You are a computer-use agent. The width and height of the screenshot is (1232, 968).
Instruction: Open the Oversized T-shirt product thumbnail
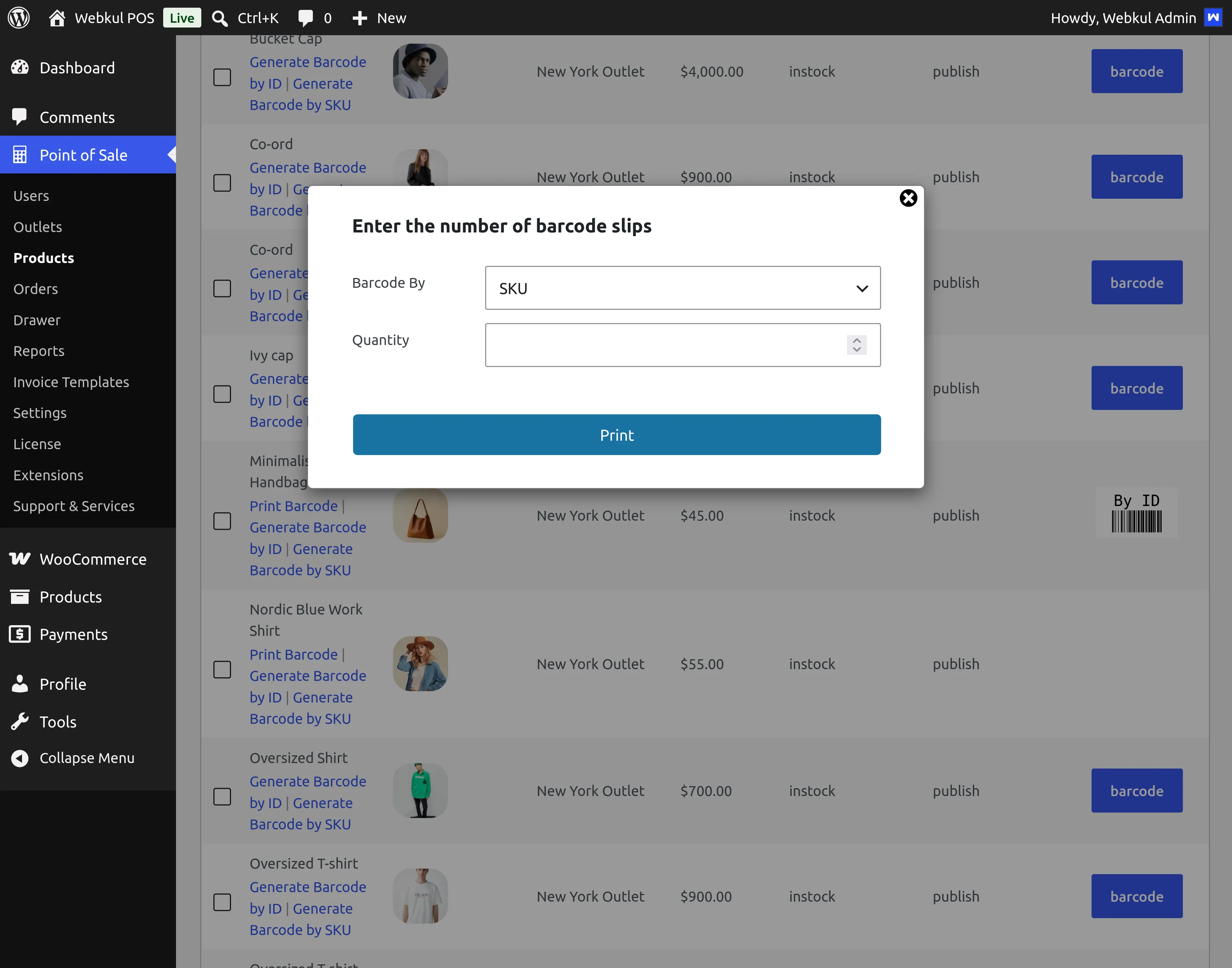[x=421, y=896]
